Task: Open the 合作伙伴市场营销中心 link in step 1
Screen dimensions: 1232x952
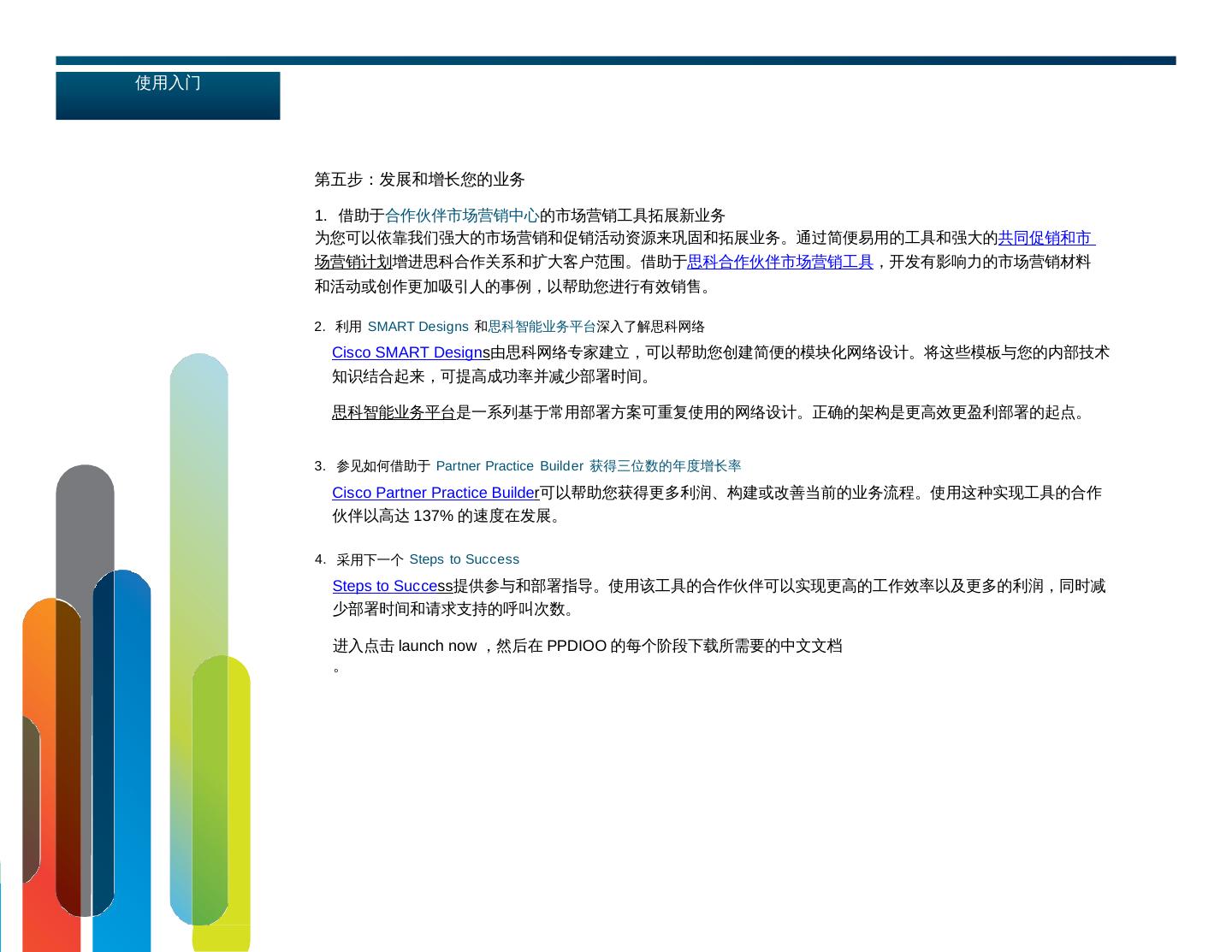Action: (x=462, y=216)
